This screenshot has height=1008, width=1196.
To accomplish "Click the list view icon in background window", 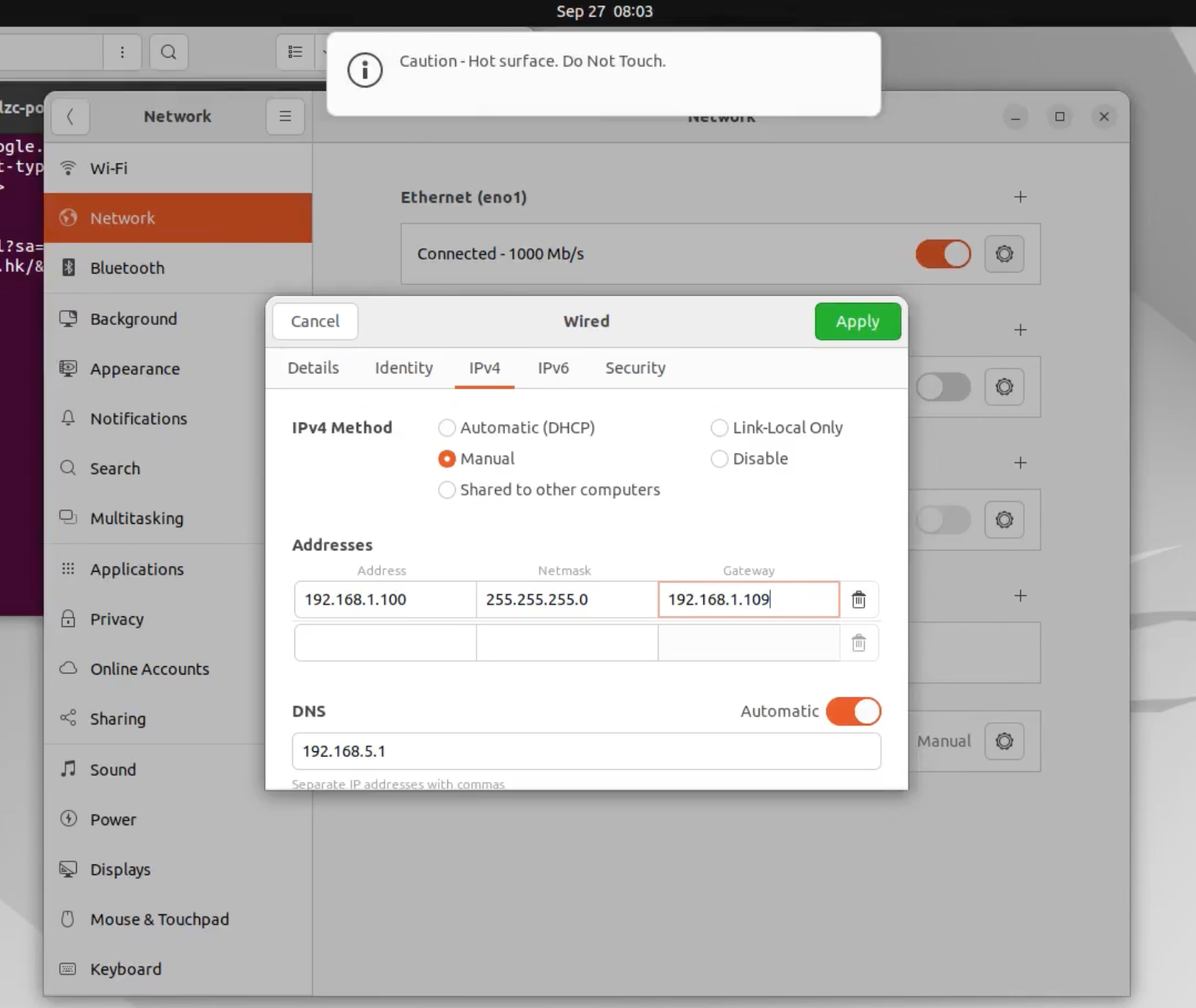I will (295, 51).
